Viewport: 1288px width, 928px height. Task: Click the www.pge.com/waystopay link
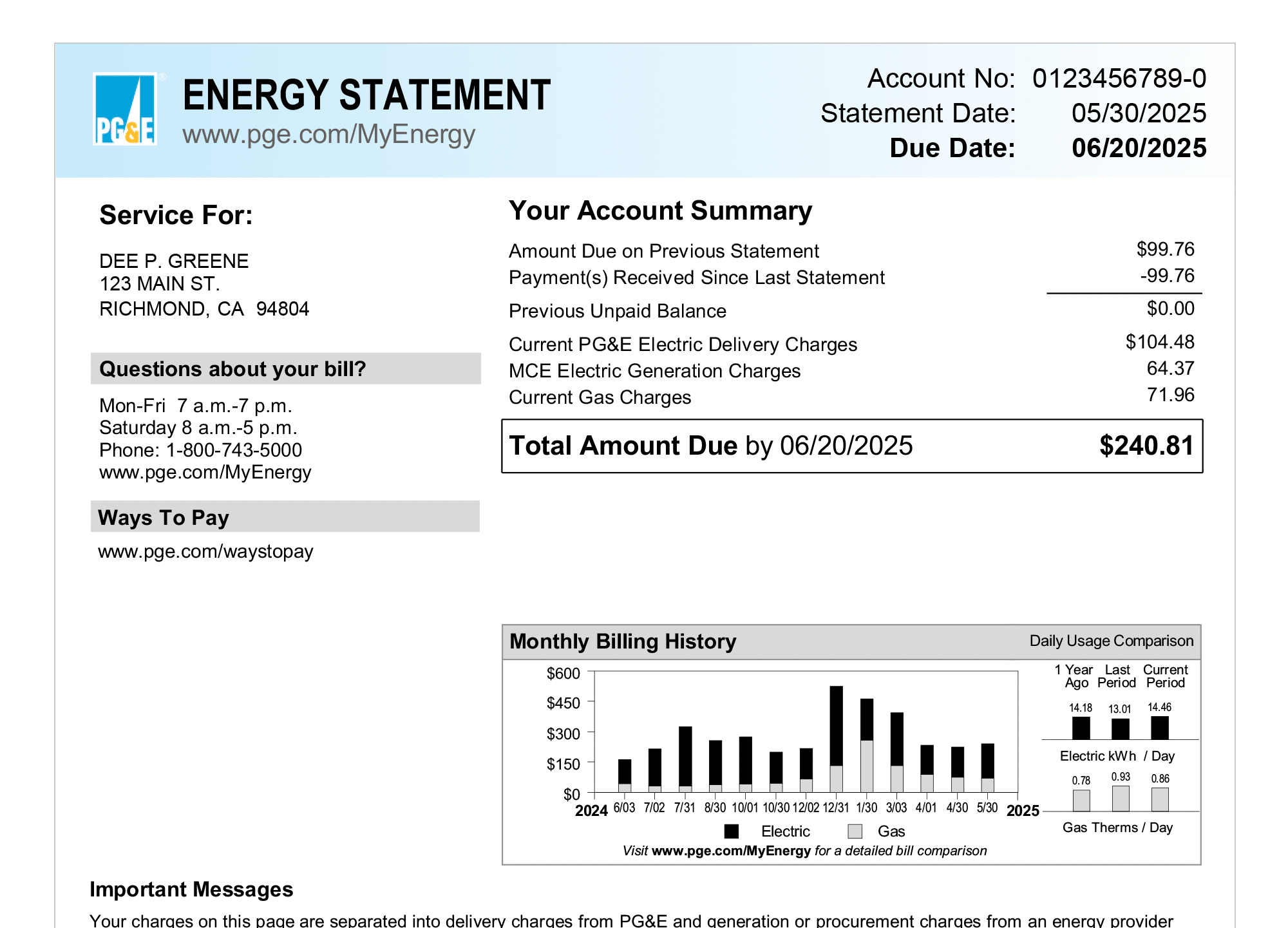click(205, 552)
